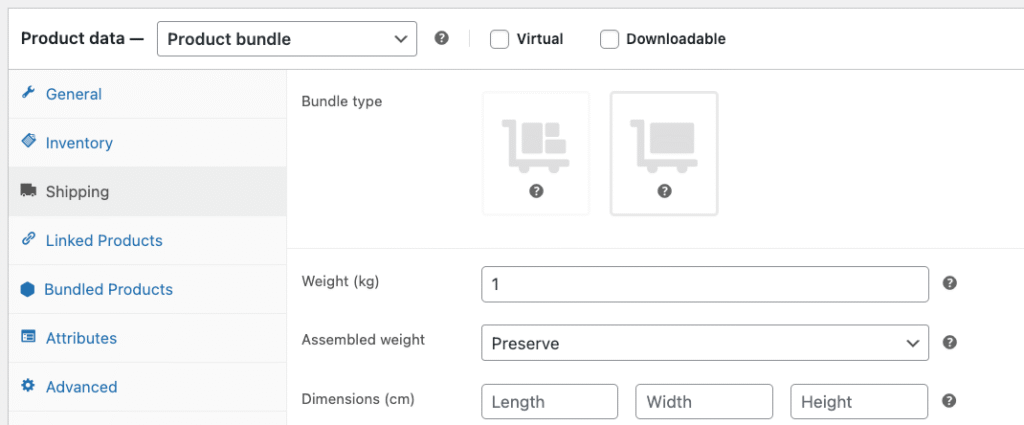Click the help icon under unassembled bundle type
Image resolution: width=1024 pixels, height=425 pixels.
(536, 191)
